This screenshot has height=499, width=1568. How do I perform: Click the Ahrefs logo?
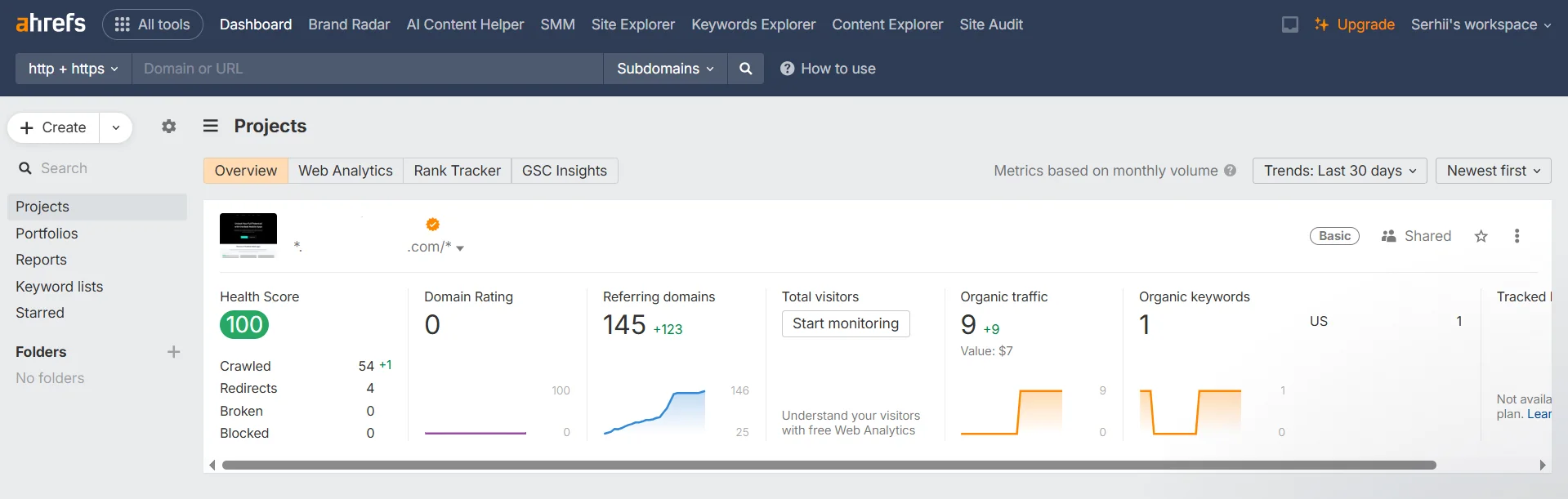(51, 24)
